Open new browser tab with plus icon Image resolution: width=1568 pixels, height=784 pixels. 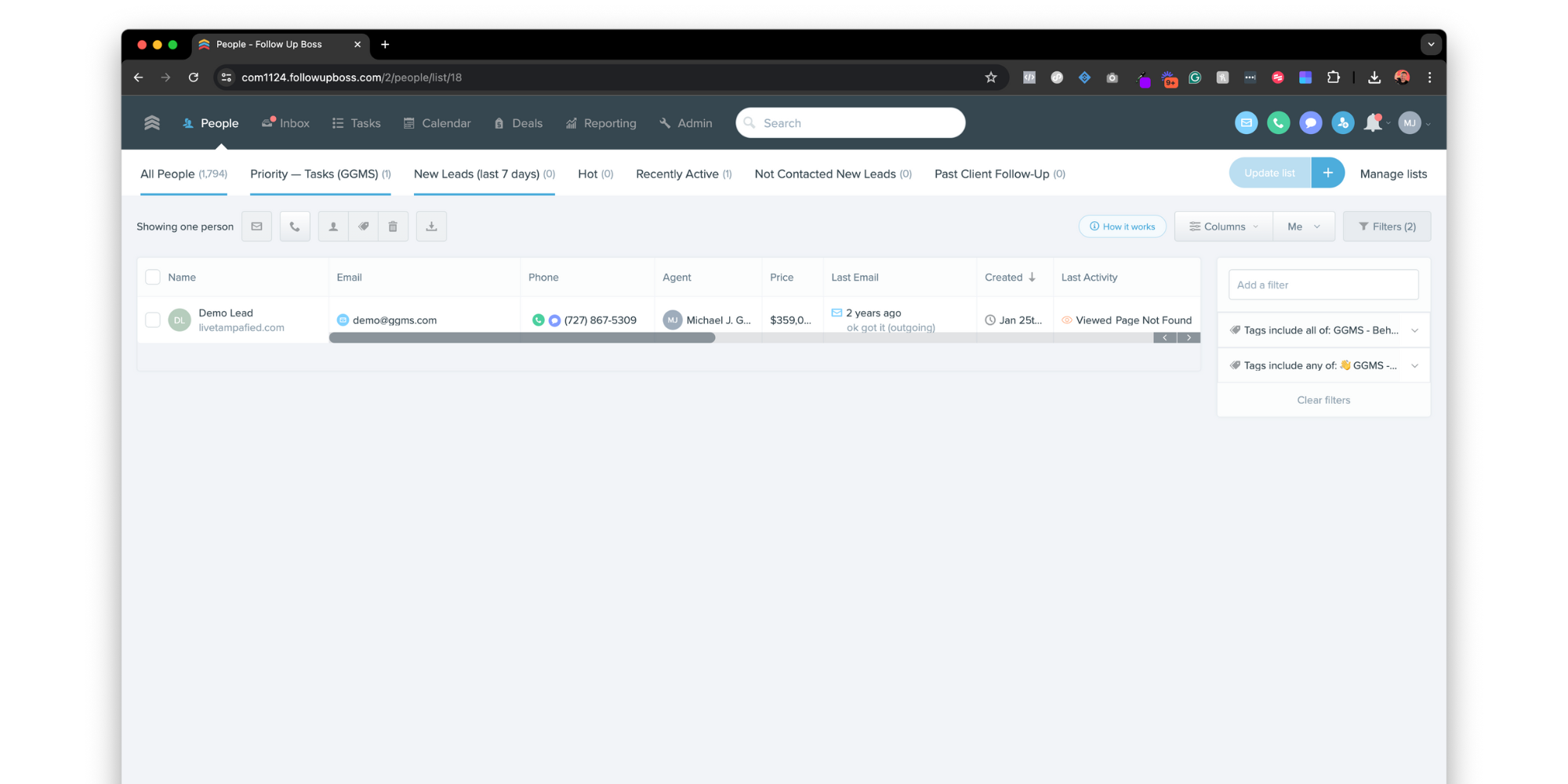coord(385,45)
